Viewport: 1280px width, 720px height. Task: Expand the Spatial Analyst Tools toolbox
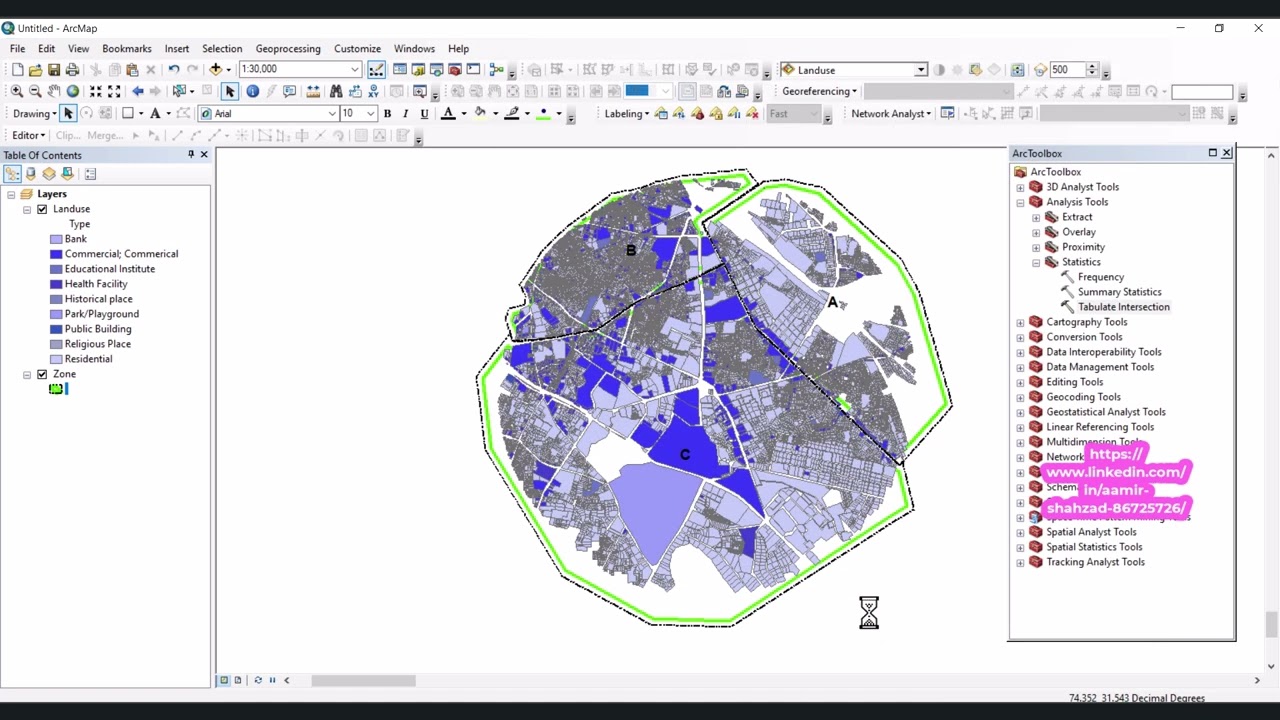pos(1020,532)
